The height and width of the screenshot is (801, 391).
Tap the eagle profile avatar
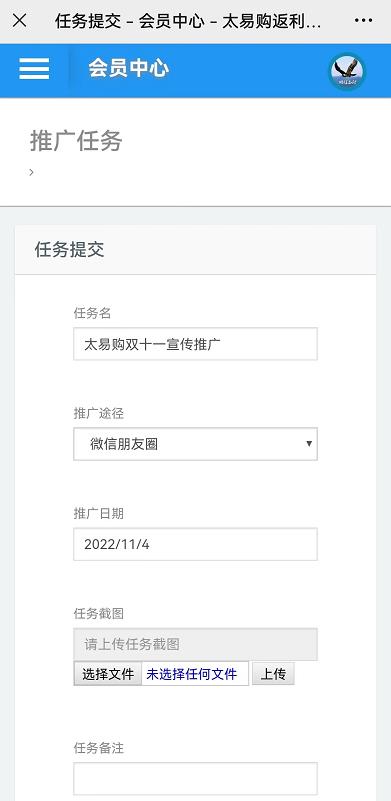tap(347, 71)
